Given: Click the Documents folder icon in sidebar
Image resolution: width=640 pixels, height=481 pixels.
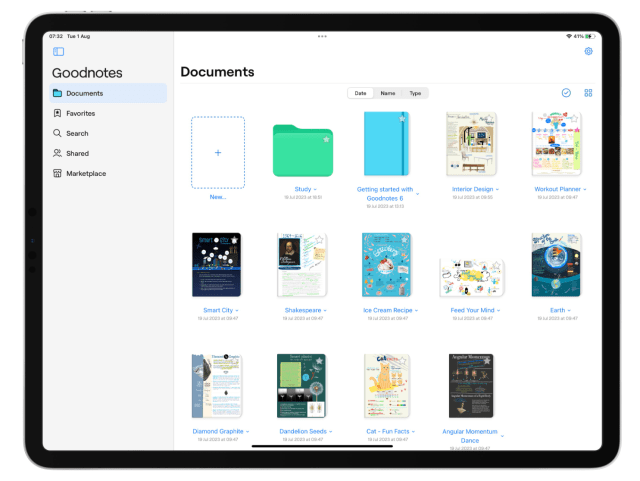Looking at the screenshot, I should [x=58, y=93].
